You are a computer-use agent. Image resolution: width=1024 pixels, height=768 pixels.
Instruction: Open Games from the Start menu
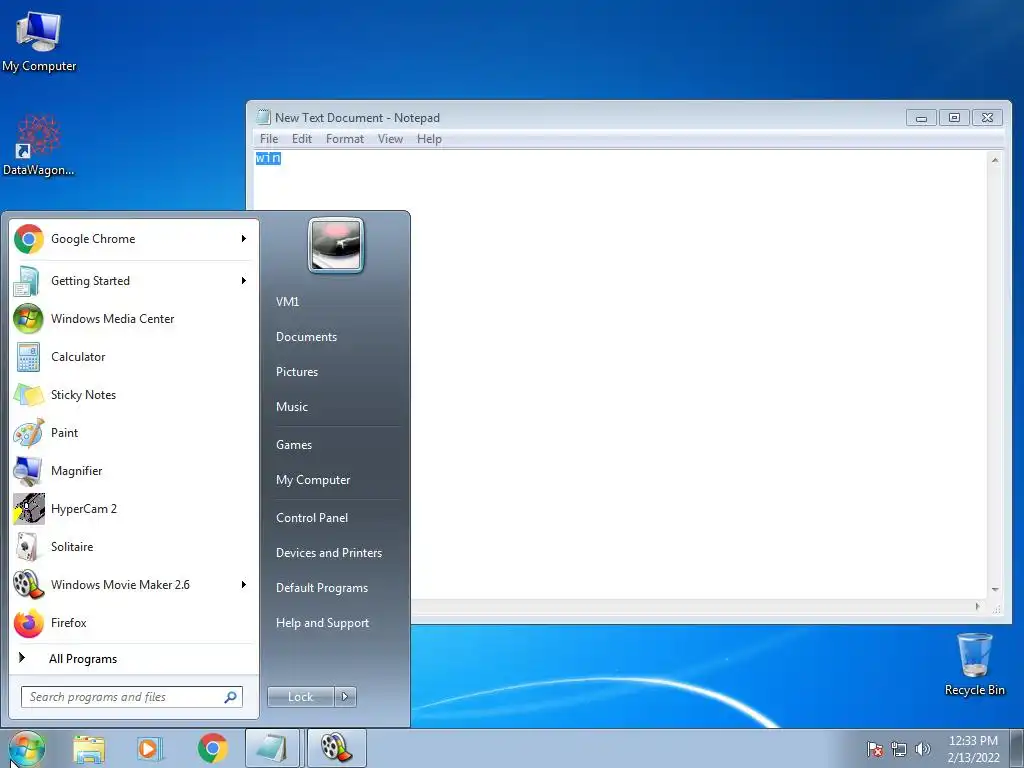[x=294, y=445]
